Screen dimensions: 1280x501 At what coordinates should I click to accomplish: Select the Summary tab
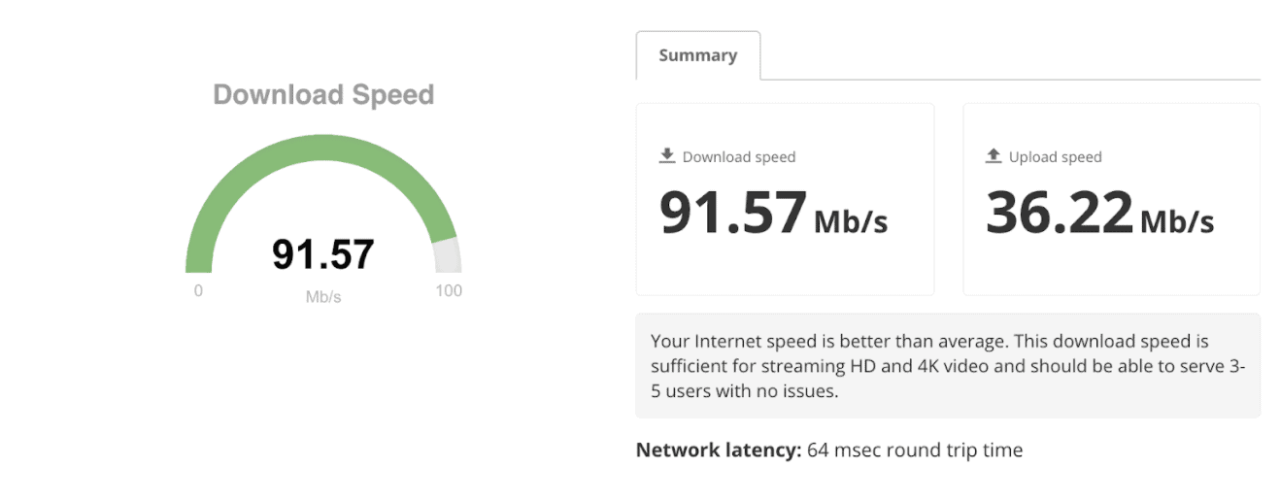698,55
